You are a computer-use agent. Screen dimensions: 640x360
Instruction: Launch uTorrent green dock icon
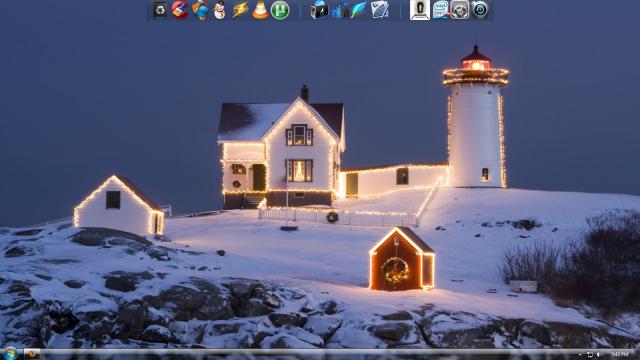coord(280,10)
